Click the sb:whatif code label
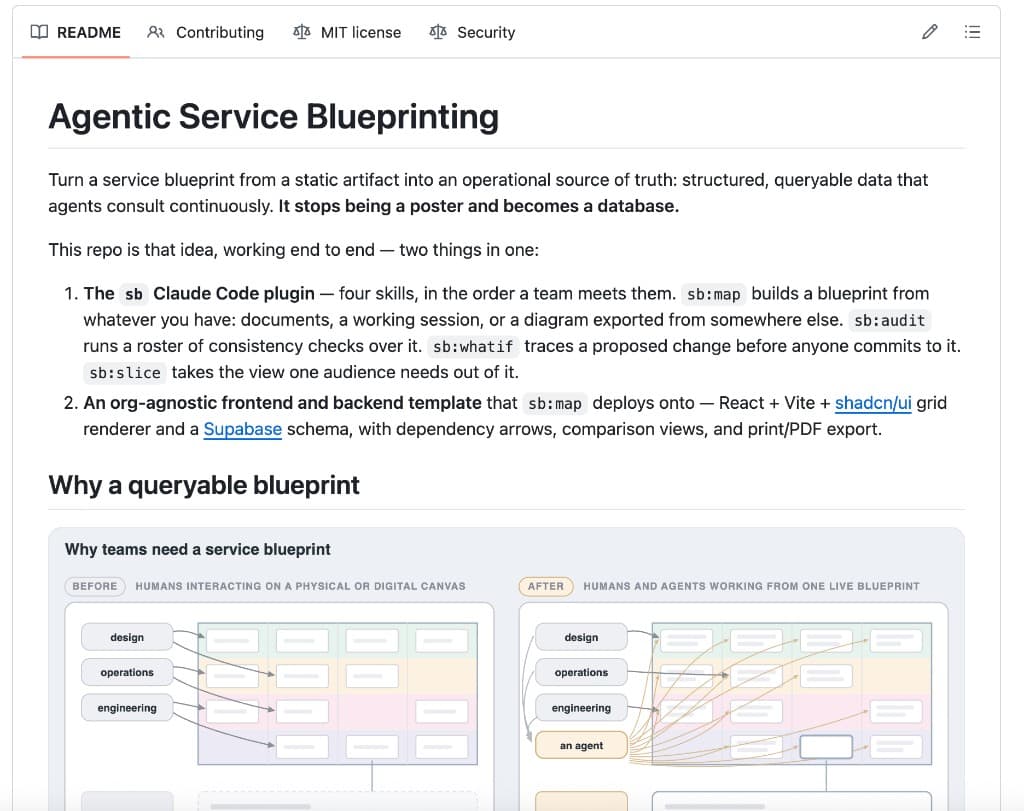 pos(473,346)
